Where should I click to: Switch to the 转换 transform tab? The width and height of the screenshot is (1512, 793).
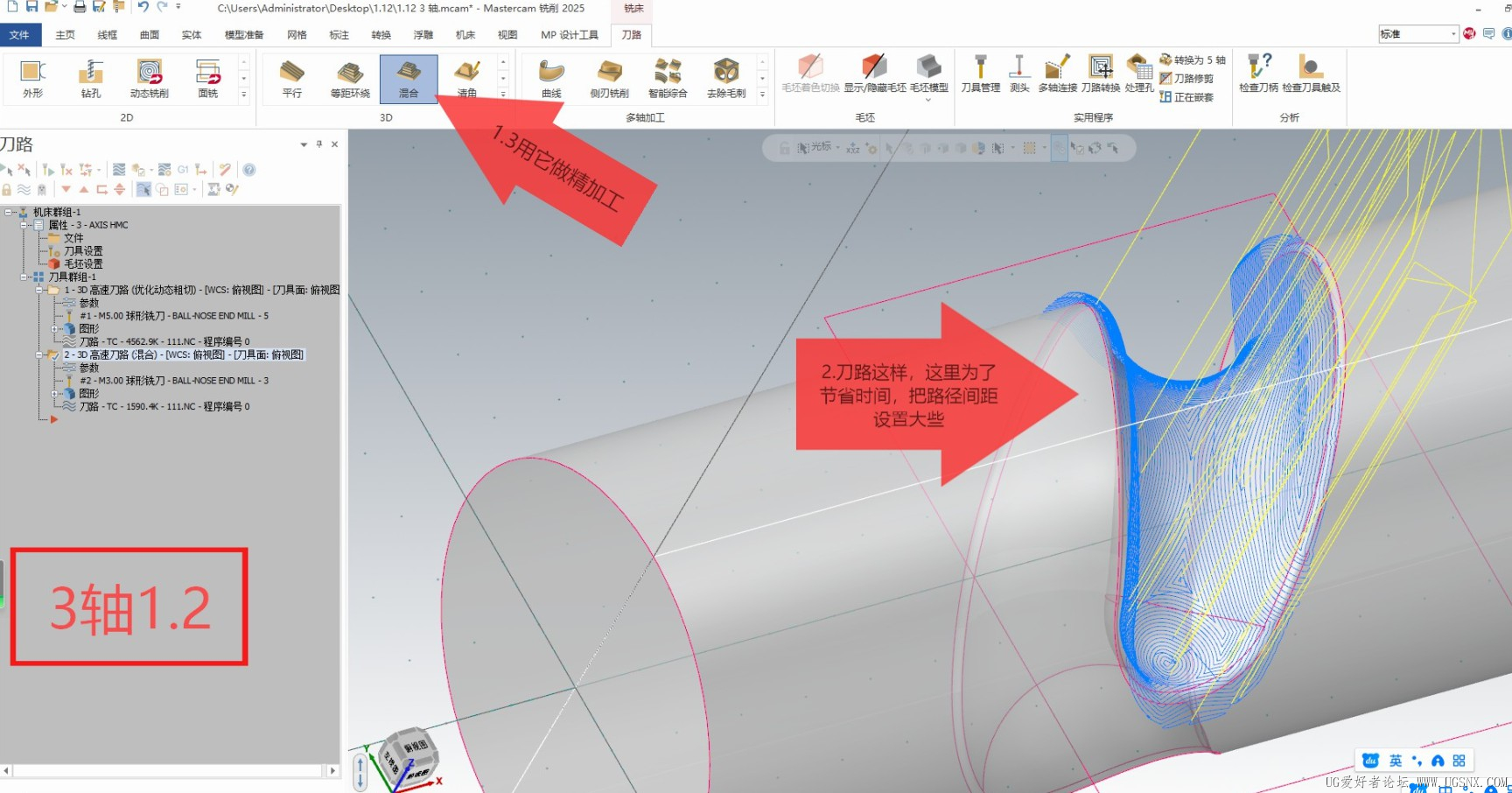381,35
